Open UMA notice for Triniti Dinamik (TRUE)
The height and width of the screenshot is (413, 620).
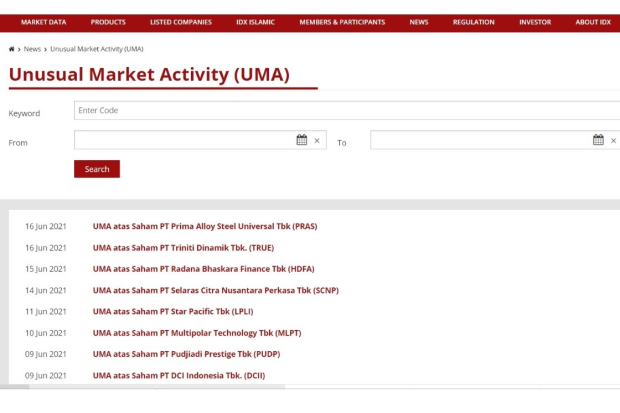click(x=183, y=248)
